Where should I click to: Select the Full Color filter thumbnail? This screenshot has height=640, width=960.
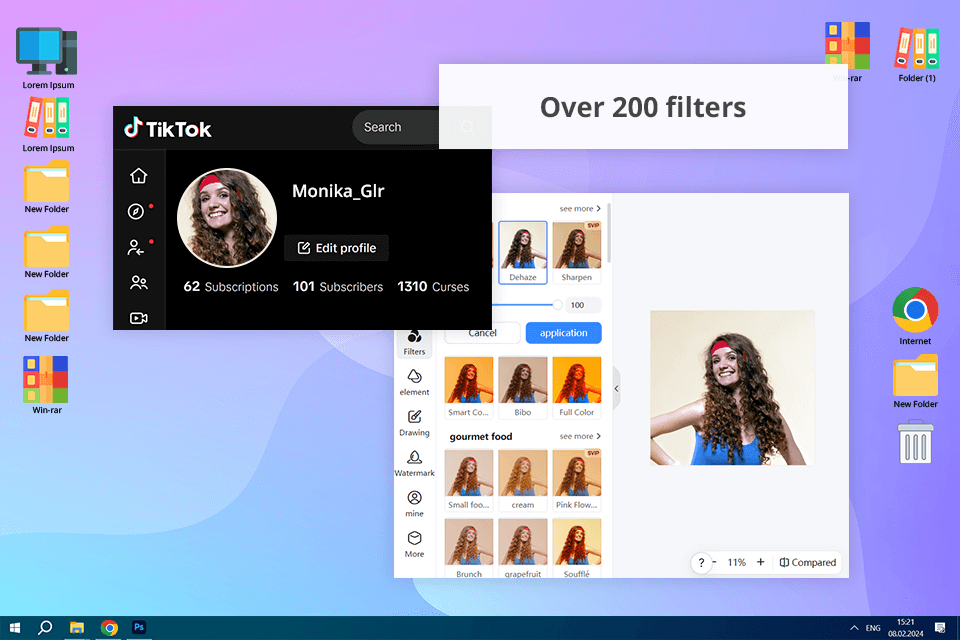[x=577, y=388]
